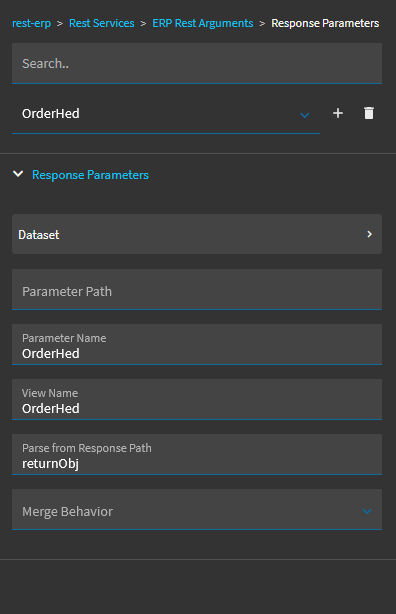Delete the OrderHed parameter with trash icon
The width and height of the screenshot is (396, 614).
tap(369, 113)
